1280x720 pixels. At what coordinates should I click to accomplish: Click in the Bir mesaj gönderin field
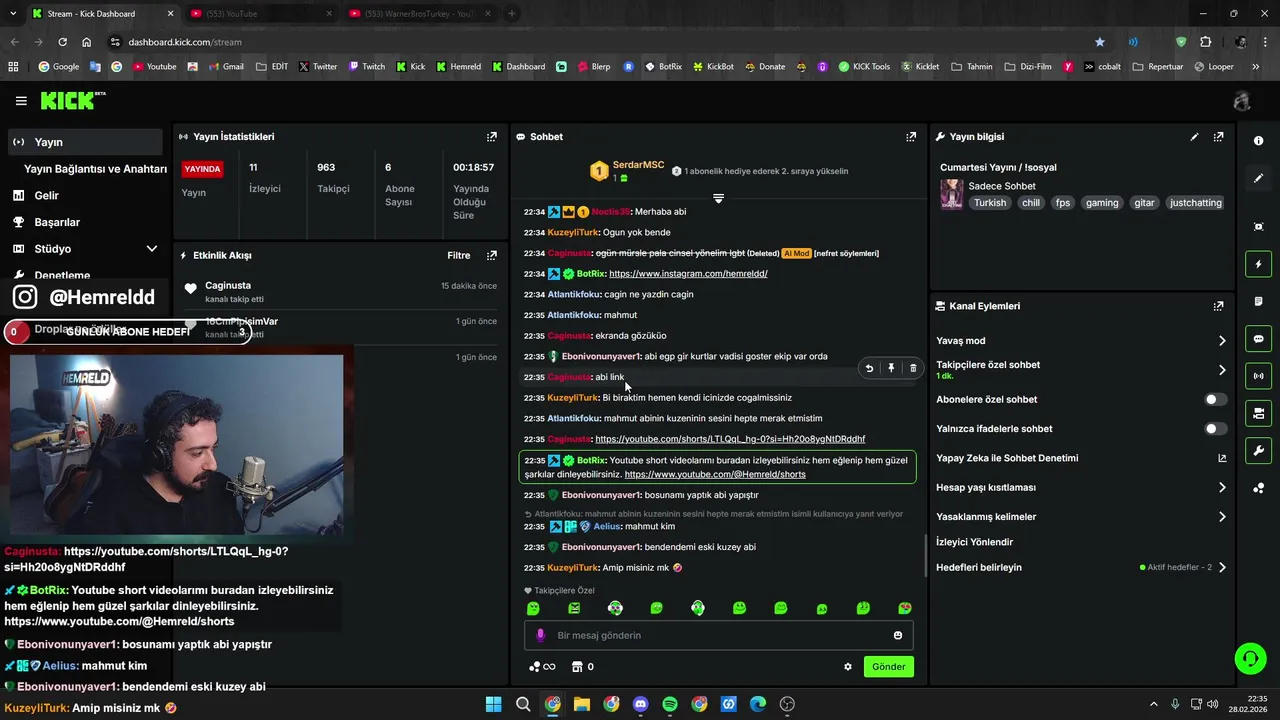(718, 635)
